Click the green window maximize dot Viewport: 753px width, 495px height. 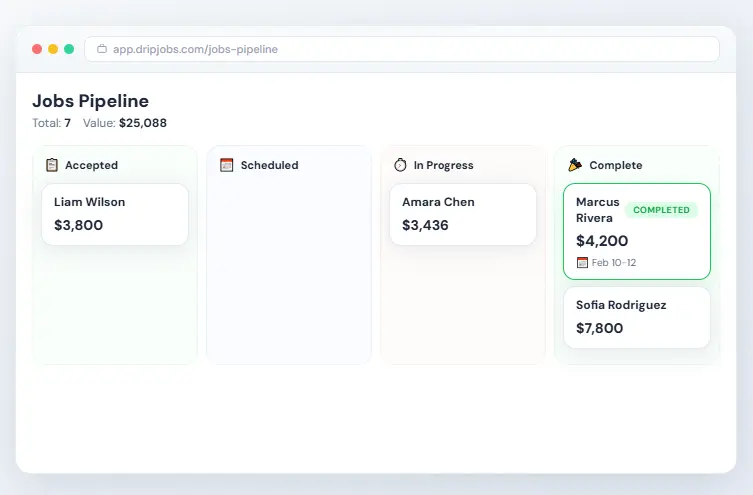coord(69,49)
